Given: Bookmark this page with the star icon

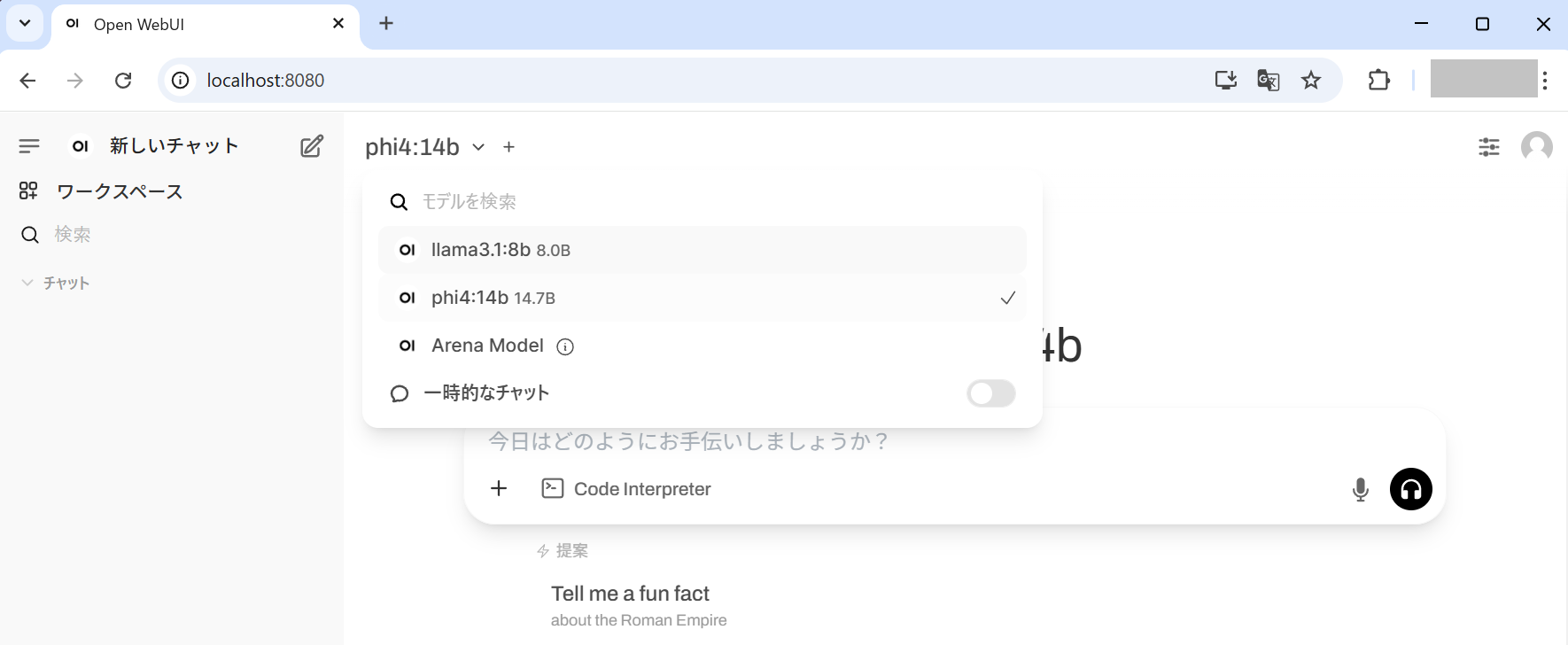Looking at the screenshot, I should tap(1310, 81).
